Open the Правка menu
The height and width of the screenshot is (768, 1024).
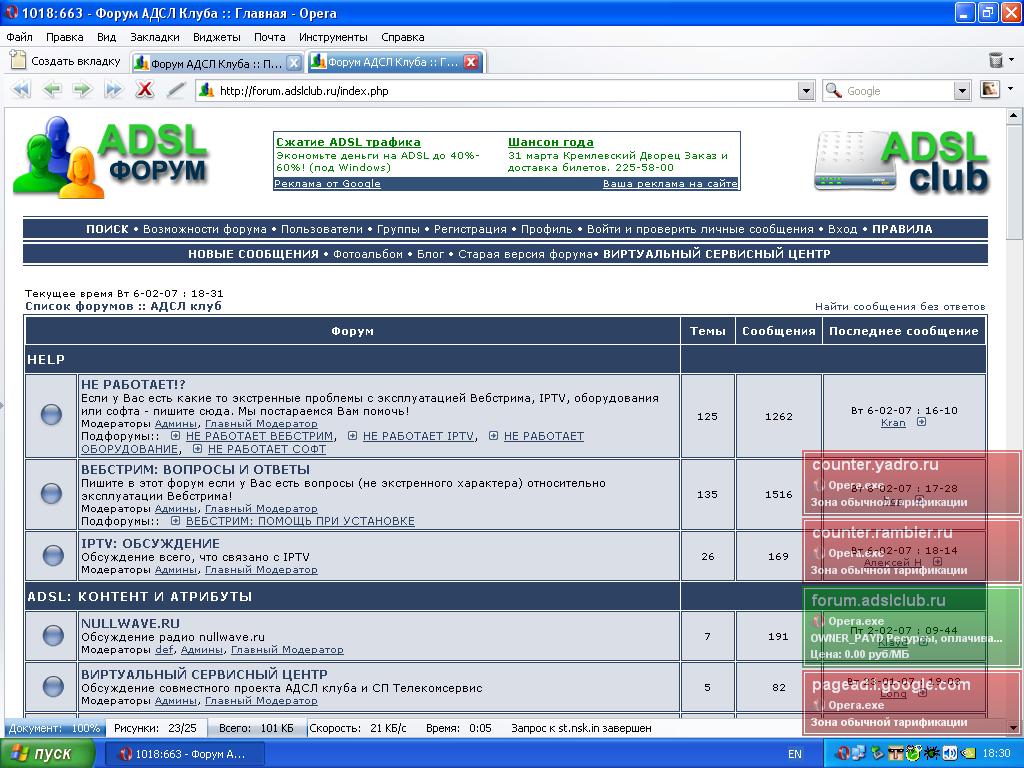pyautogui.click(x=65, y=37)
